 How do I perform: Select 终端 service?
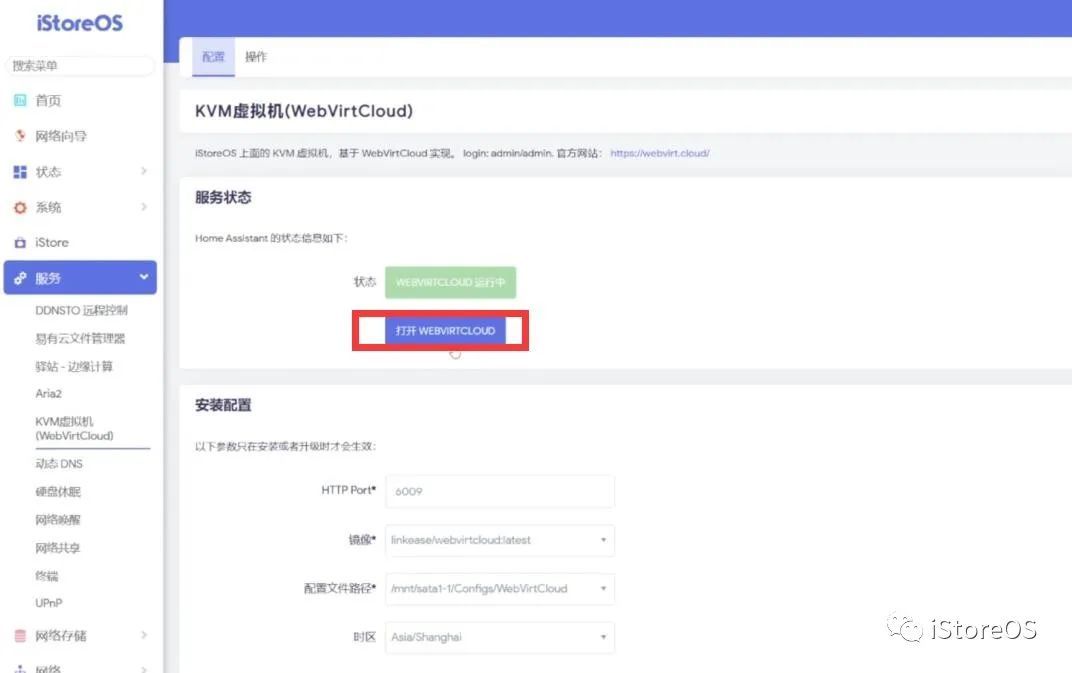click(46, 576)
